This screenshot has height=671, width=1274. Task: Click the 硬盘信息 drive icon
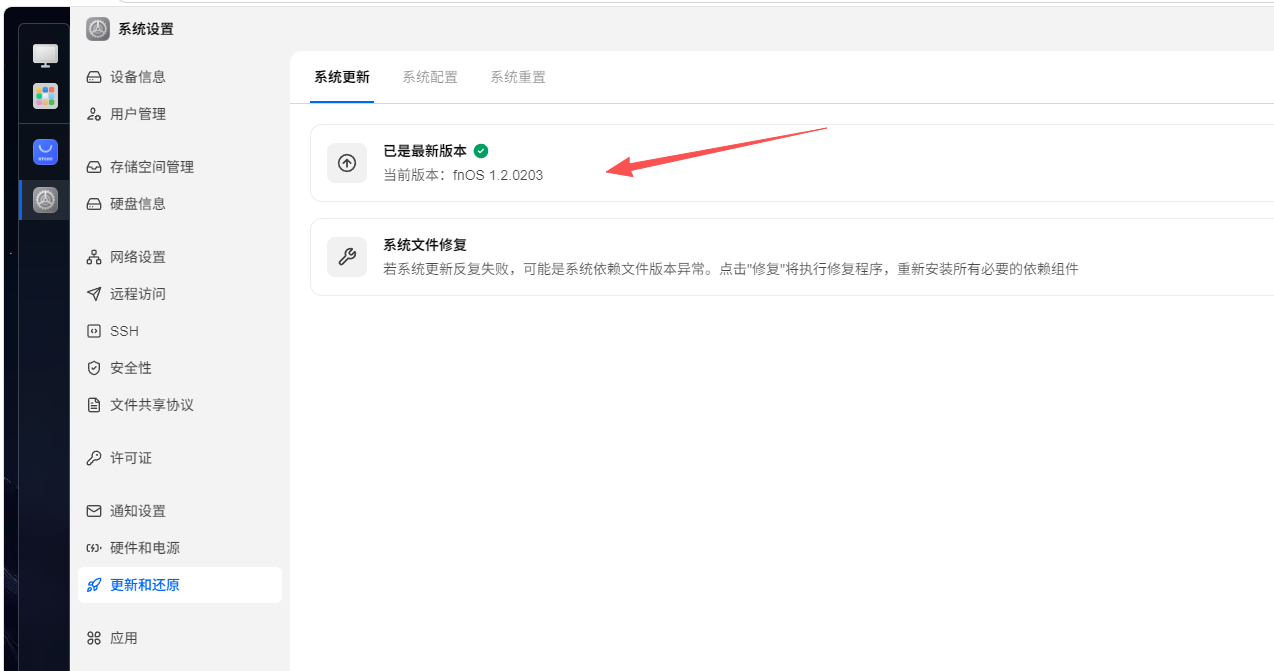click(94, 204)
